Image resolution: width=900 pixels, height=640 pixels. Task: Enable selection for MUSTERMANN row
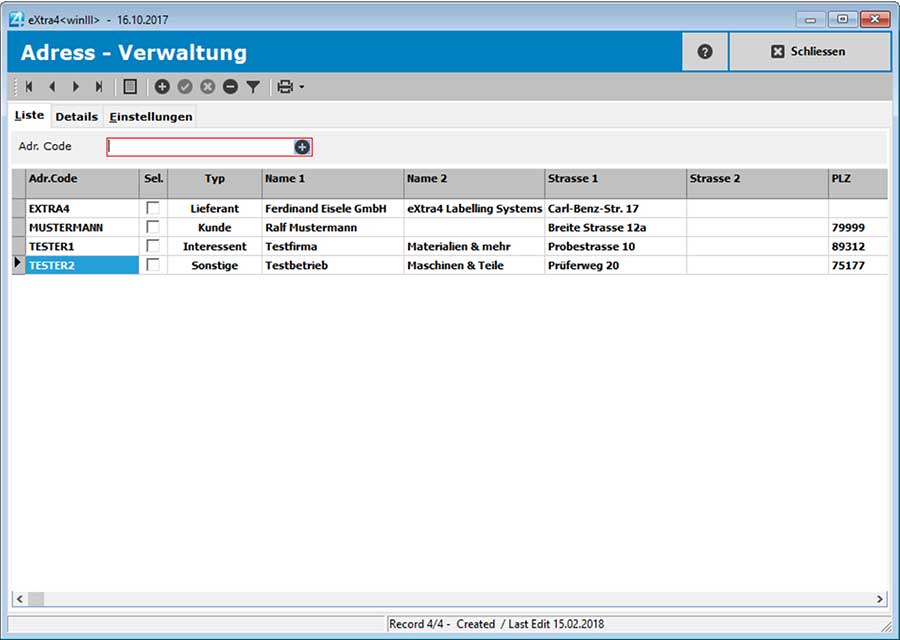[x=153, y=227]
